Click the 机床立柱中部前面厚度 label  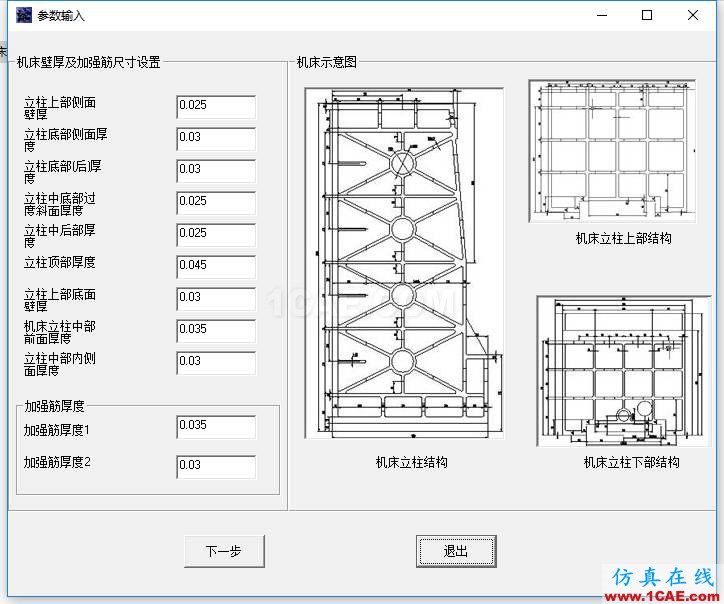coord(60,332)
